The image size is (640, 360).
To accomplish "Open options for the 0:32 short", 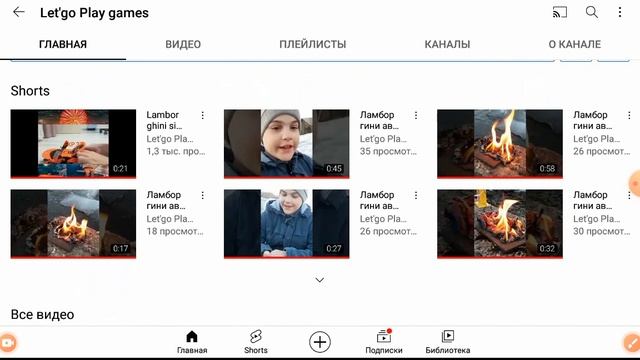I will tap(629, 196).
